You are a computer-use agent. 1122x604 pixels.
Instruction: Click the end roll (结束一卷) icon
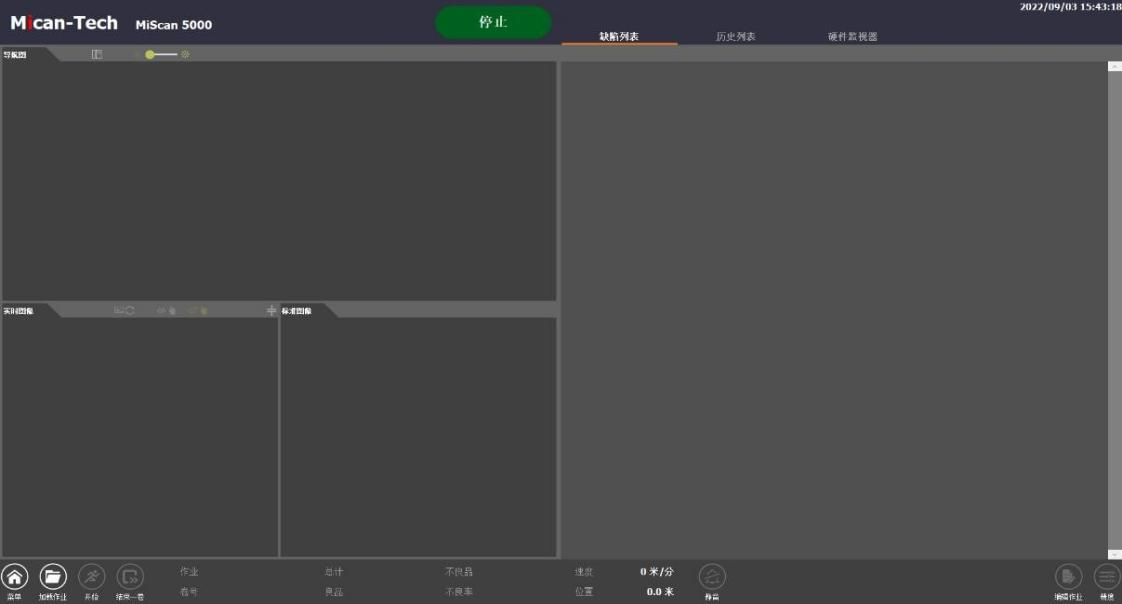(x=130, y=576)
